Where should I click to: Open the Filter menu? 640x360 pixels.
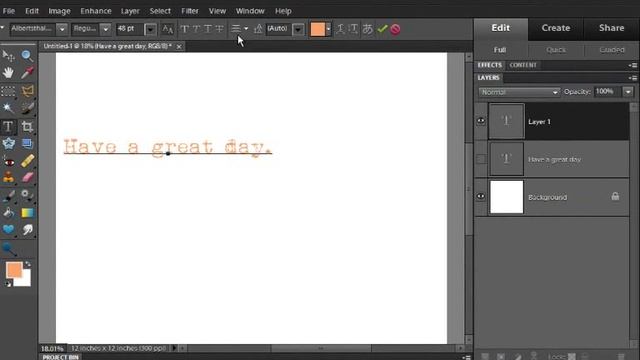pos(190,11)
